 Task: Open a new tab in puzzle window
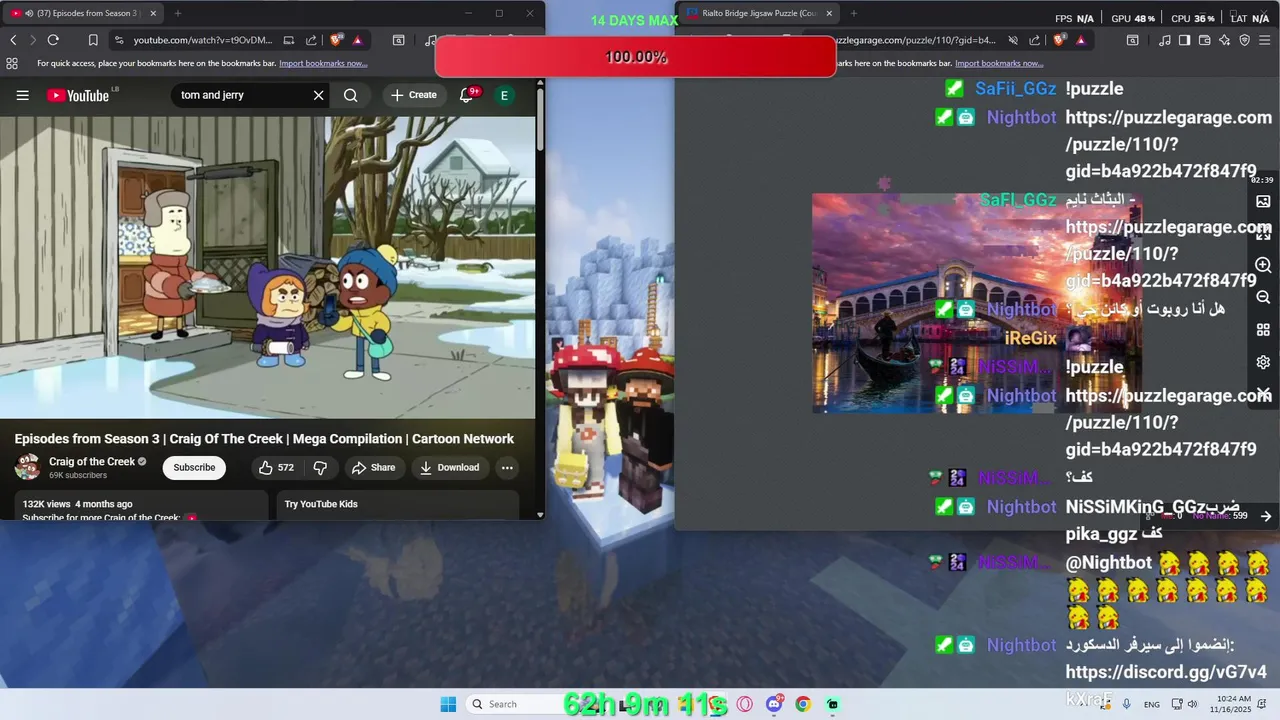click(853, 13)
